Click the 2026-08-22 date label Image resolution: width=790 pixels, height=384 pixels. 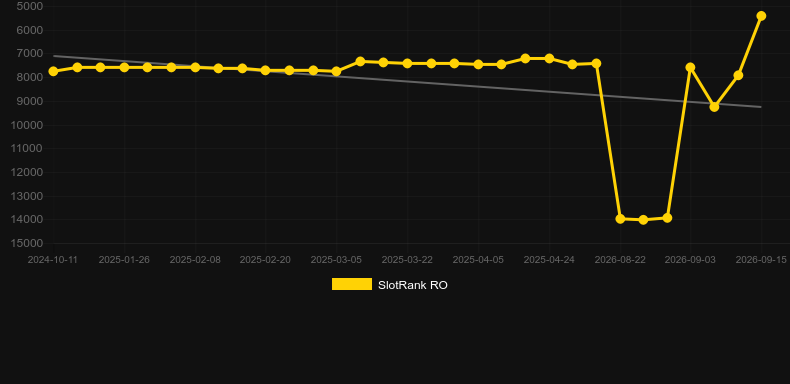click(x=620, y=260)
